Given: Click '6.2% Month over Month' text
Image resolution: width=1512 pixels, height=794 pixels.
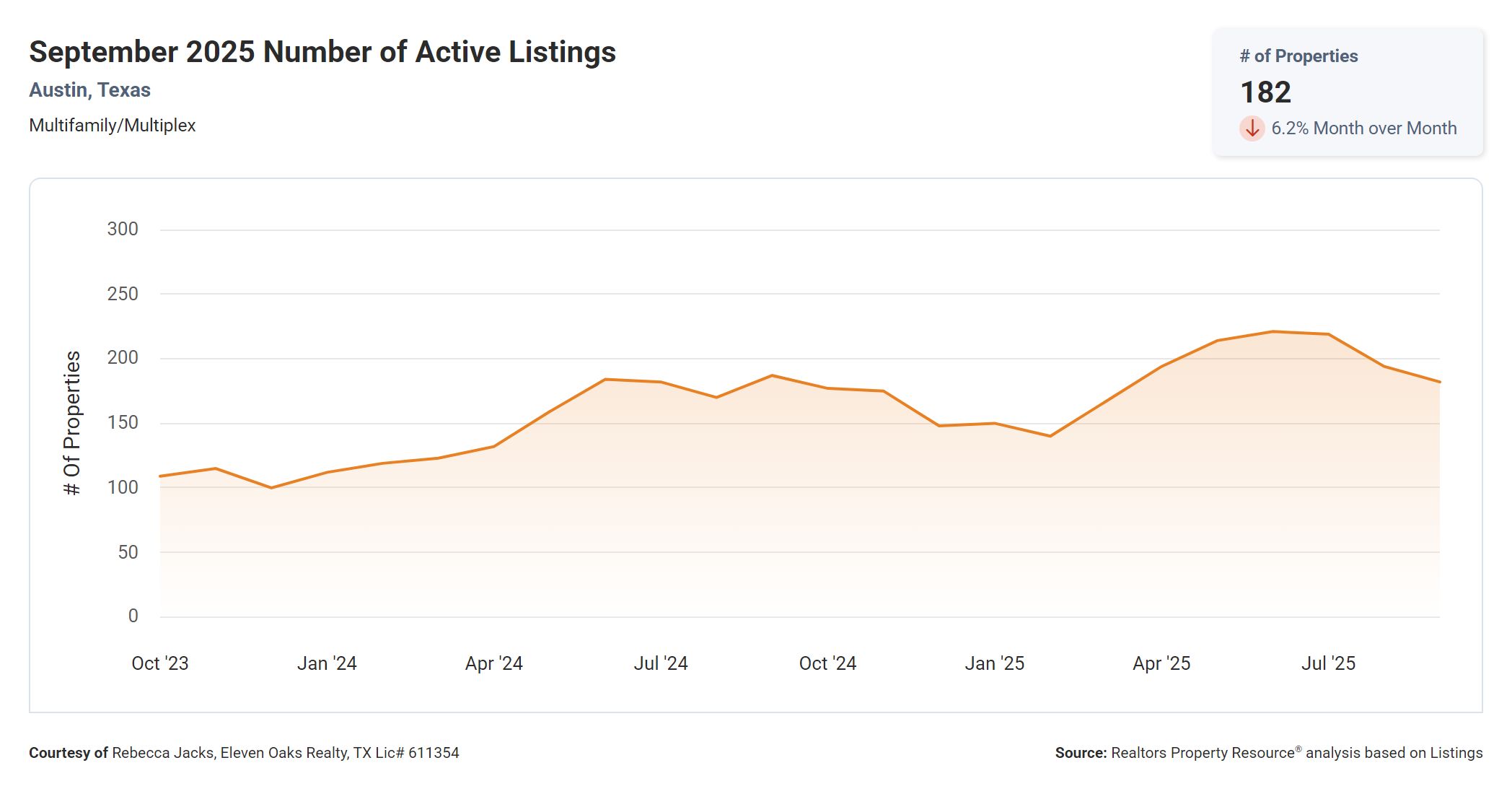Looking at the screenshot, I should 1363,128.
